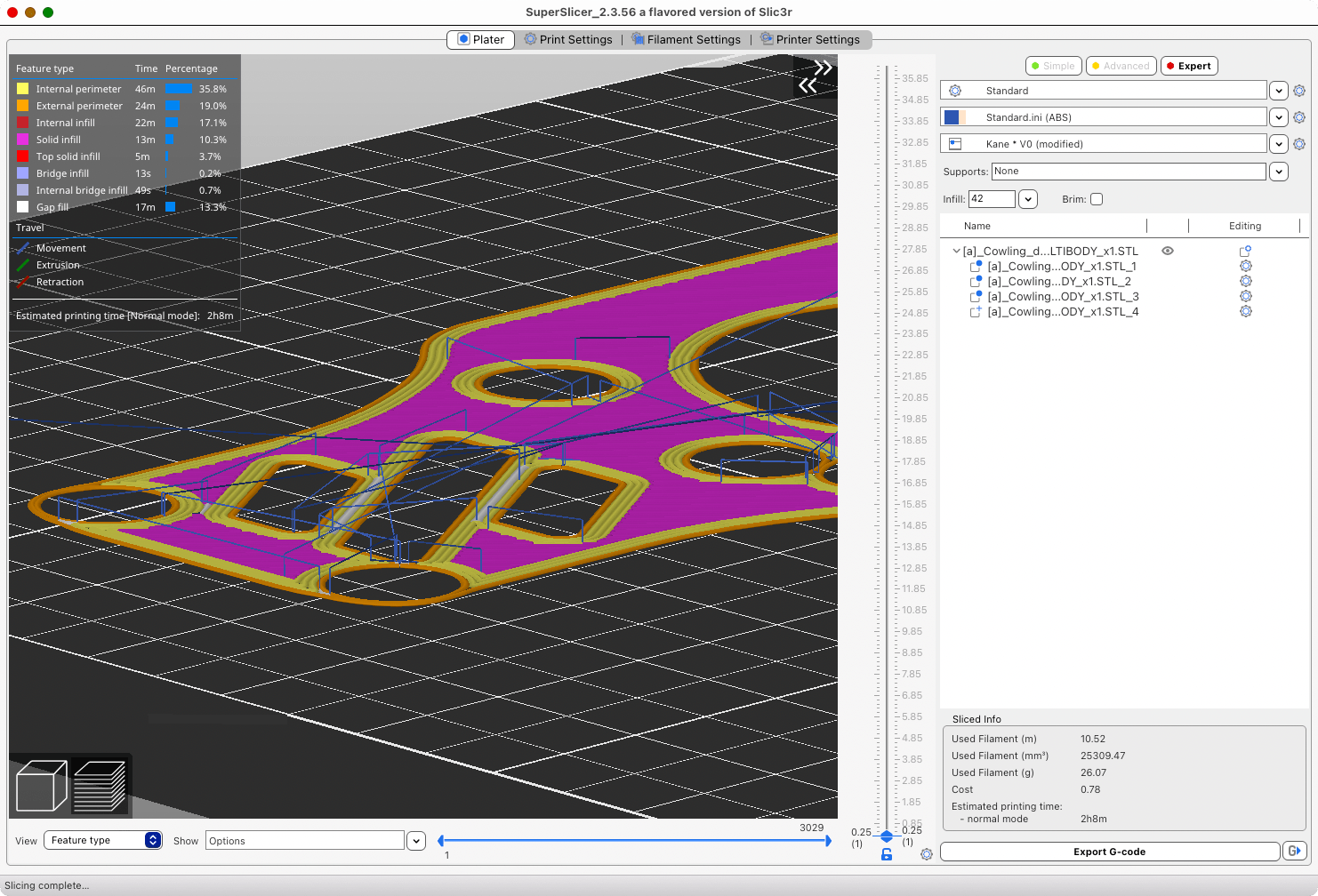Click the layer slider lock icon
1318x896 pixels.
[x=887, y=854]
